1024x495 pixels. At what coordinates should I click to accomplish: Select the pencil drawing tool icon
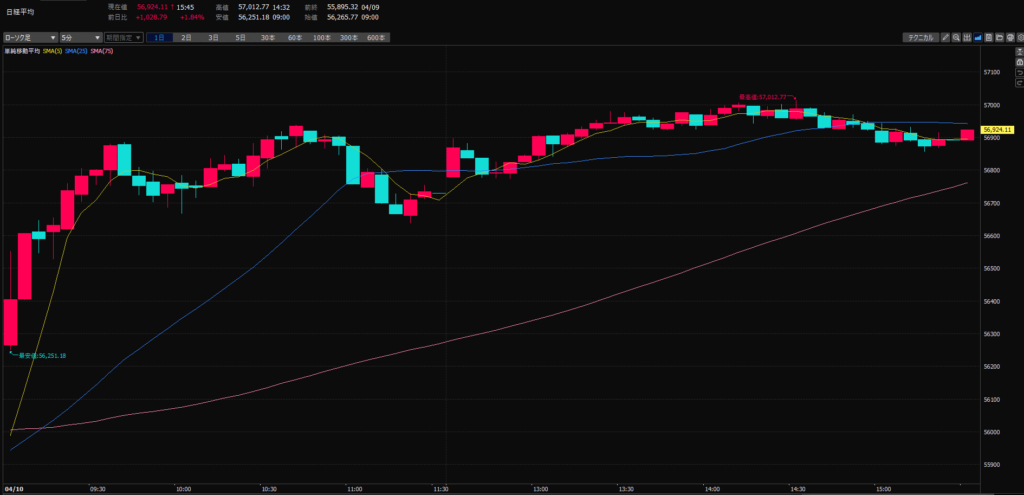[x=947, y=37]
